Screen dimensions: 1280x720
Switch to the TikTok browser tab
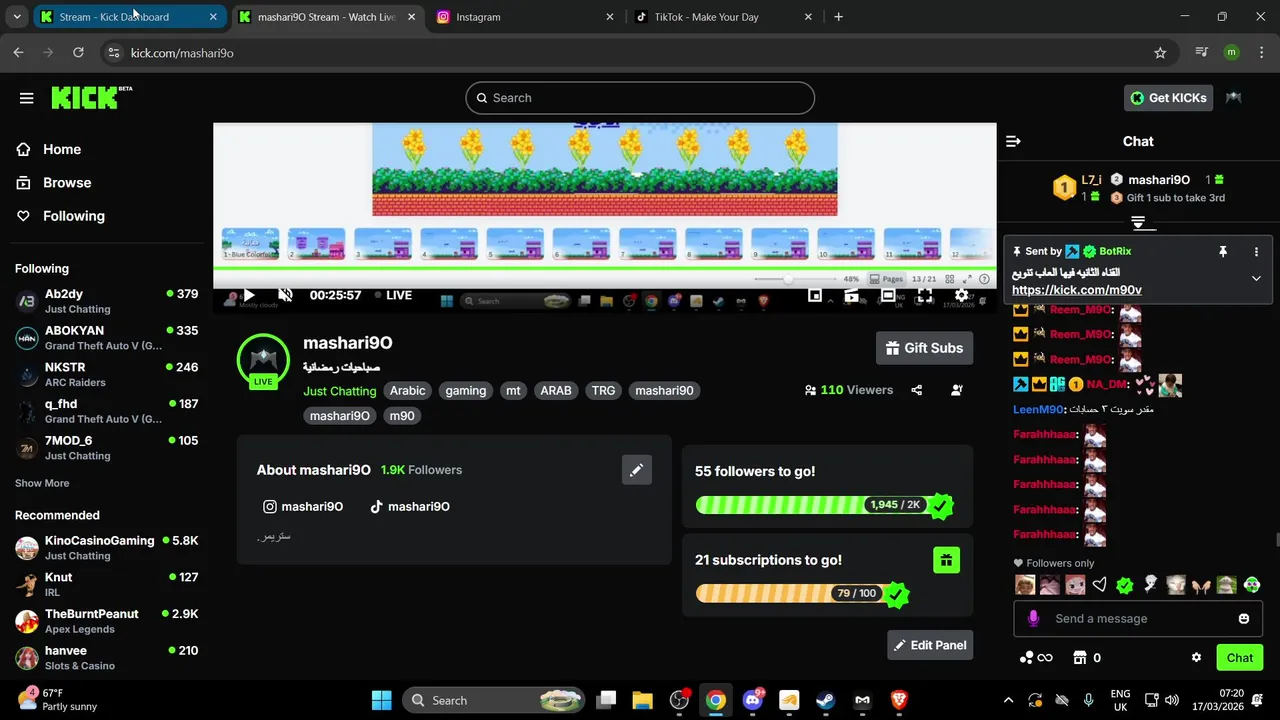(727, 17)
